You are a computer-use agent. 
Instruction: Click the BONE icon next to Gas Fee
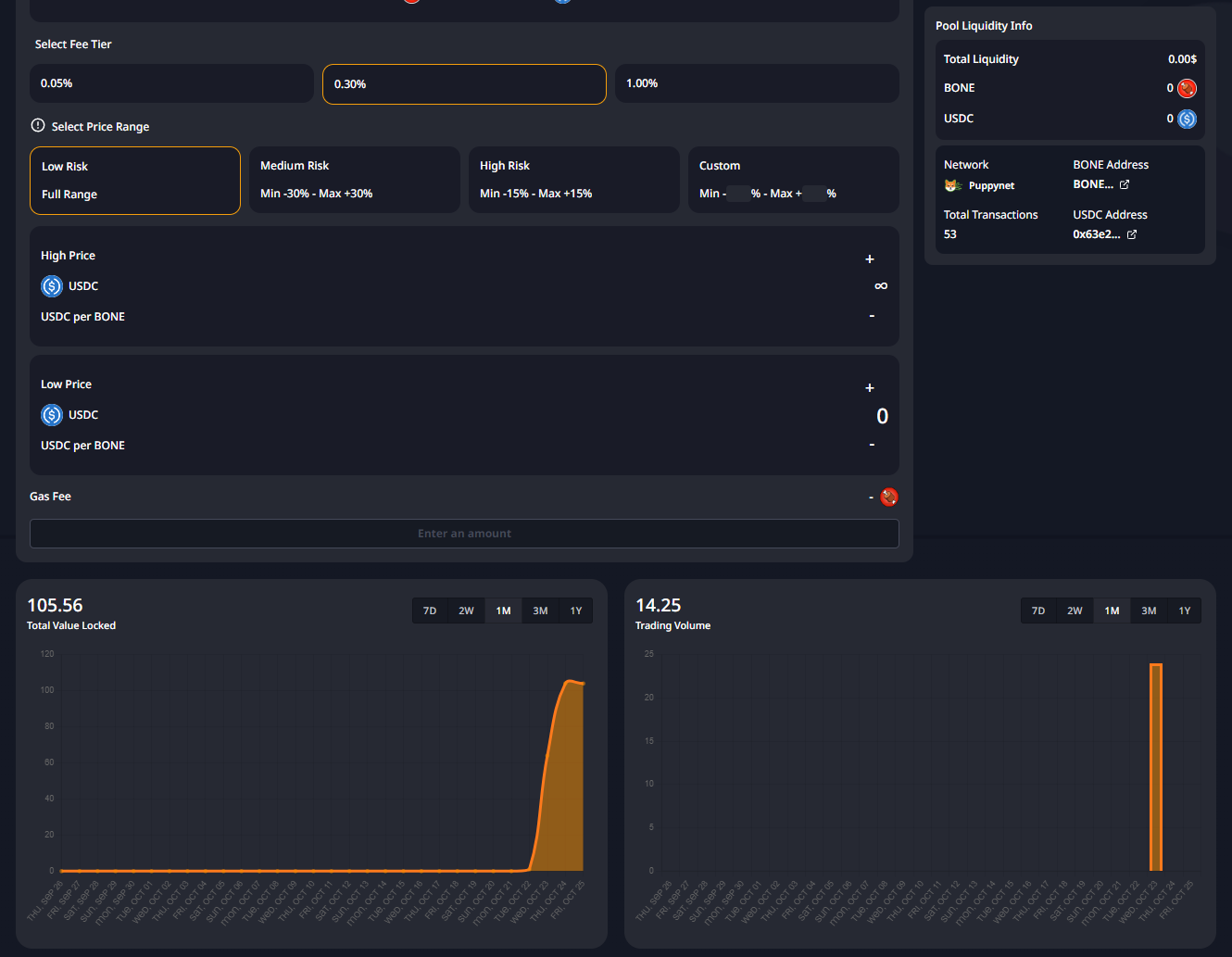[x=889, y=497]
